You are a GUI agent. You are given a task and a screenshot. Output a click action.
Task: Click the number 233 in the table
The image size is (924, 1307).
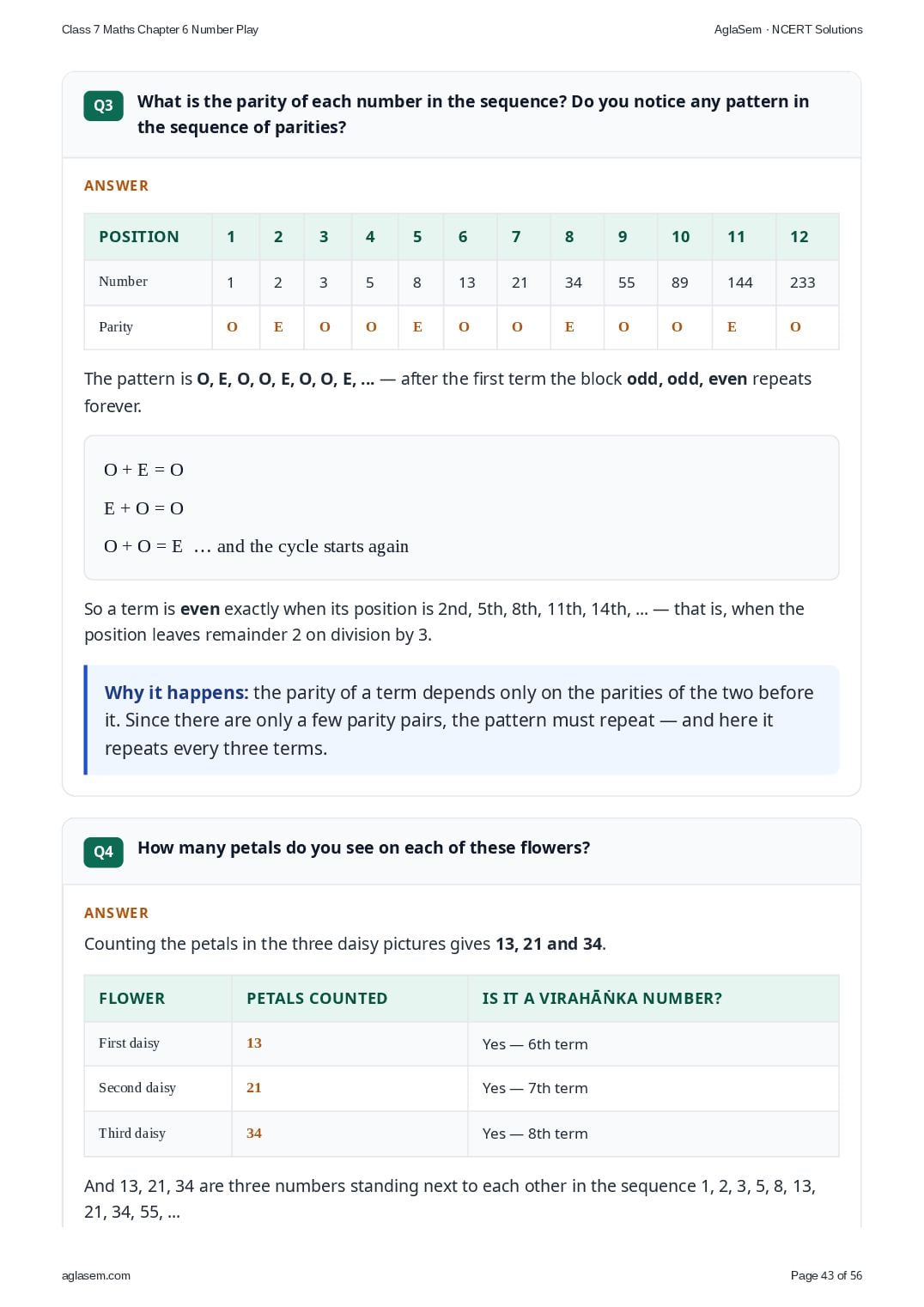802,283
